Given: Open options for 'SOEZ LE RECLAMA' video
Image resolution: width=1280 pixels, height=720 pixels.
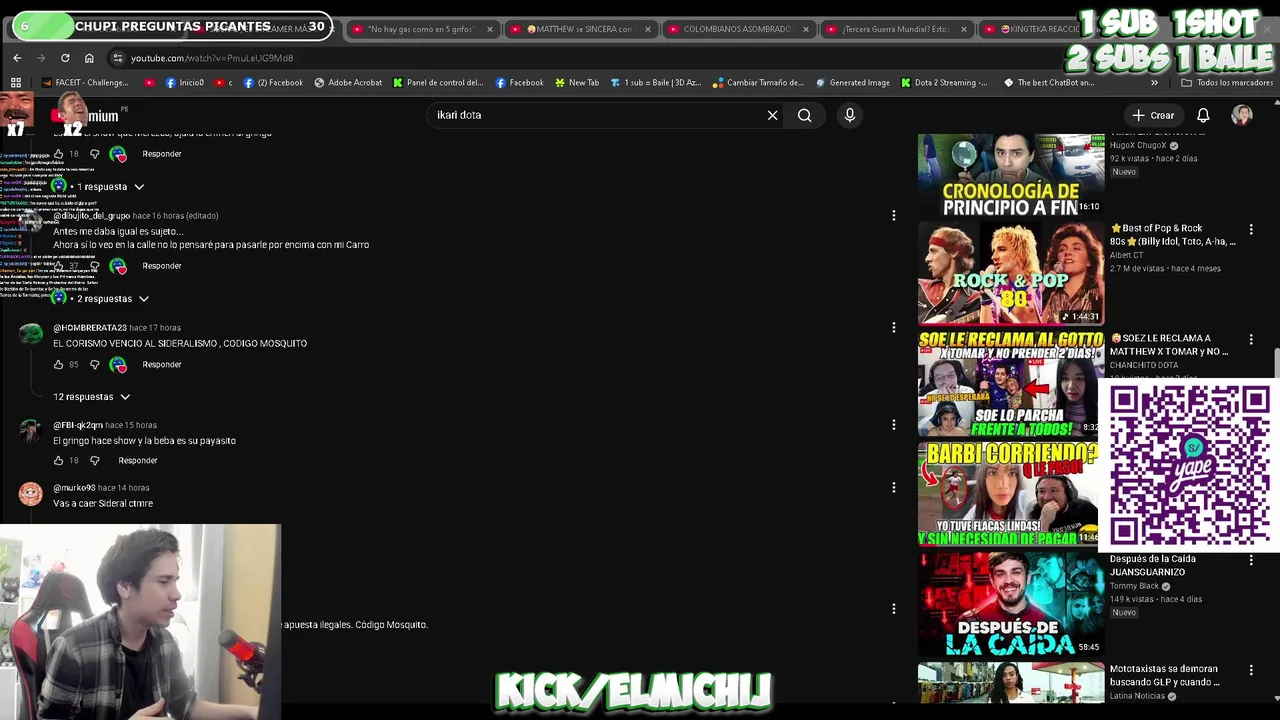Looking at the screenshot, I should click(1251, 339).
